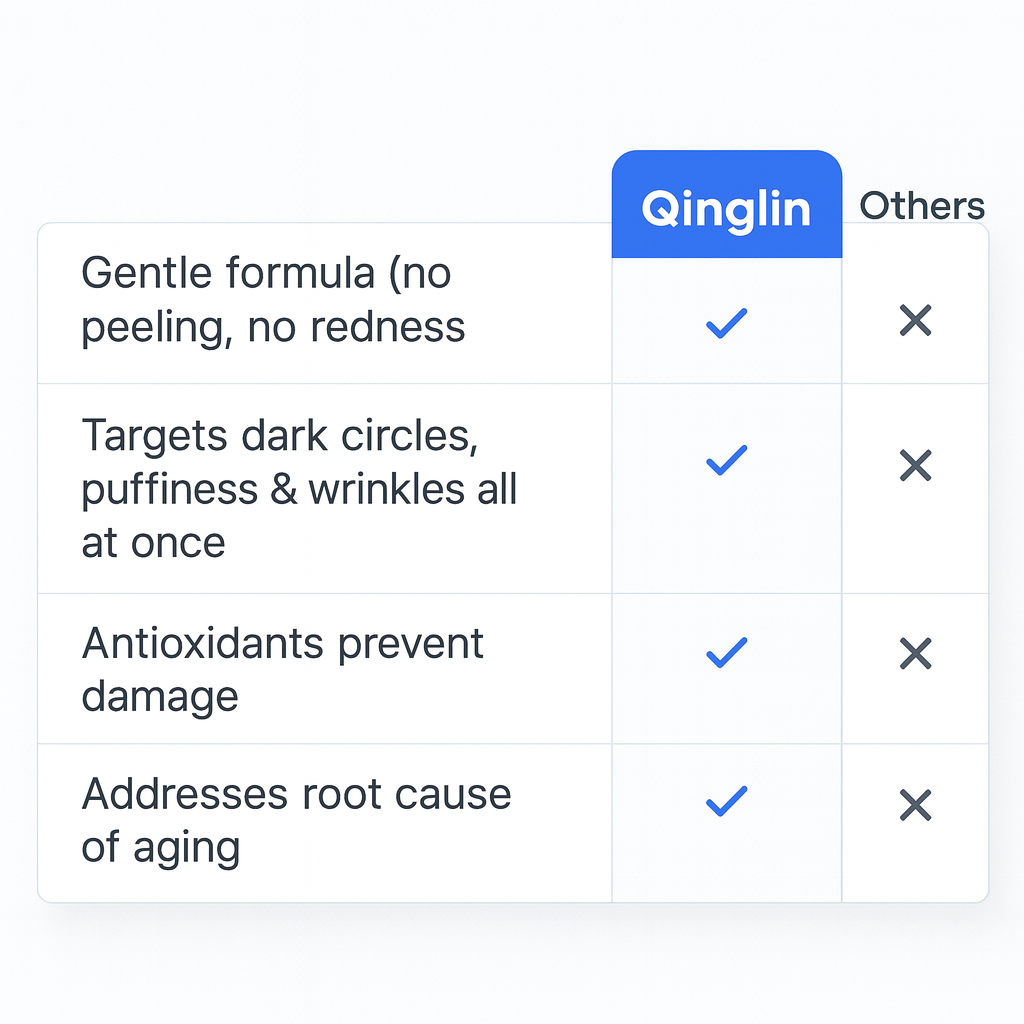
Task: Click the text "of aging"
Action: click(160, 848)
